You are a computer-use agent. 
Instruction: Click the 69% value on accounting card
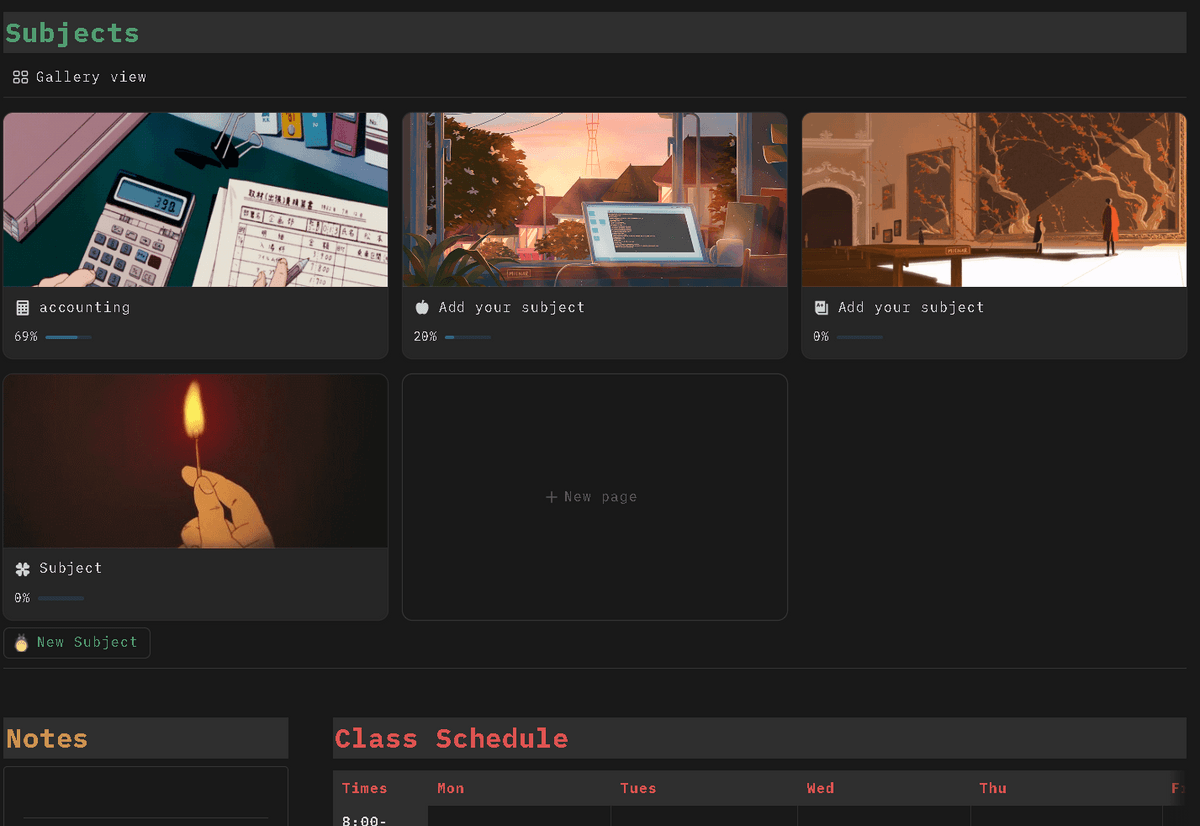[26, 337]
